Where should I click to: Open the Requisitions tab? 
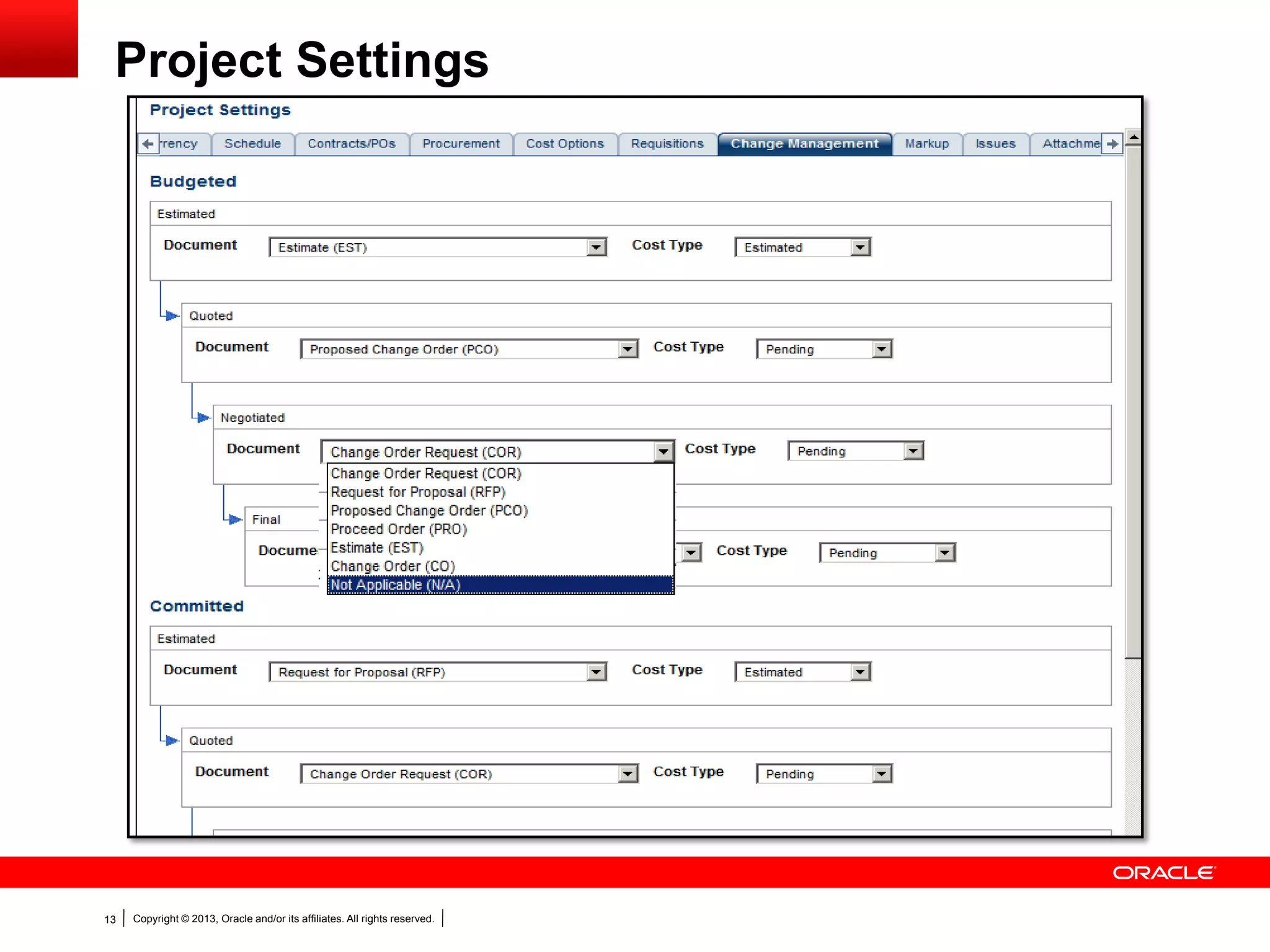(x=667, y=144)
